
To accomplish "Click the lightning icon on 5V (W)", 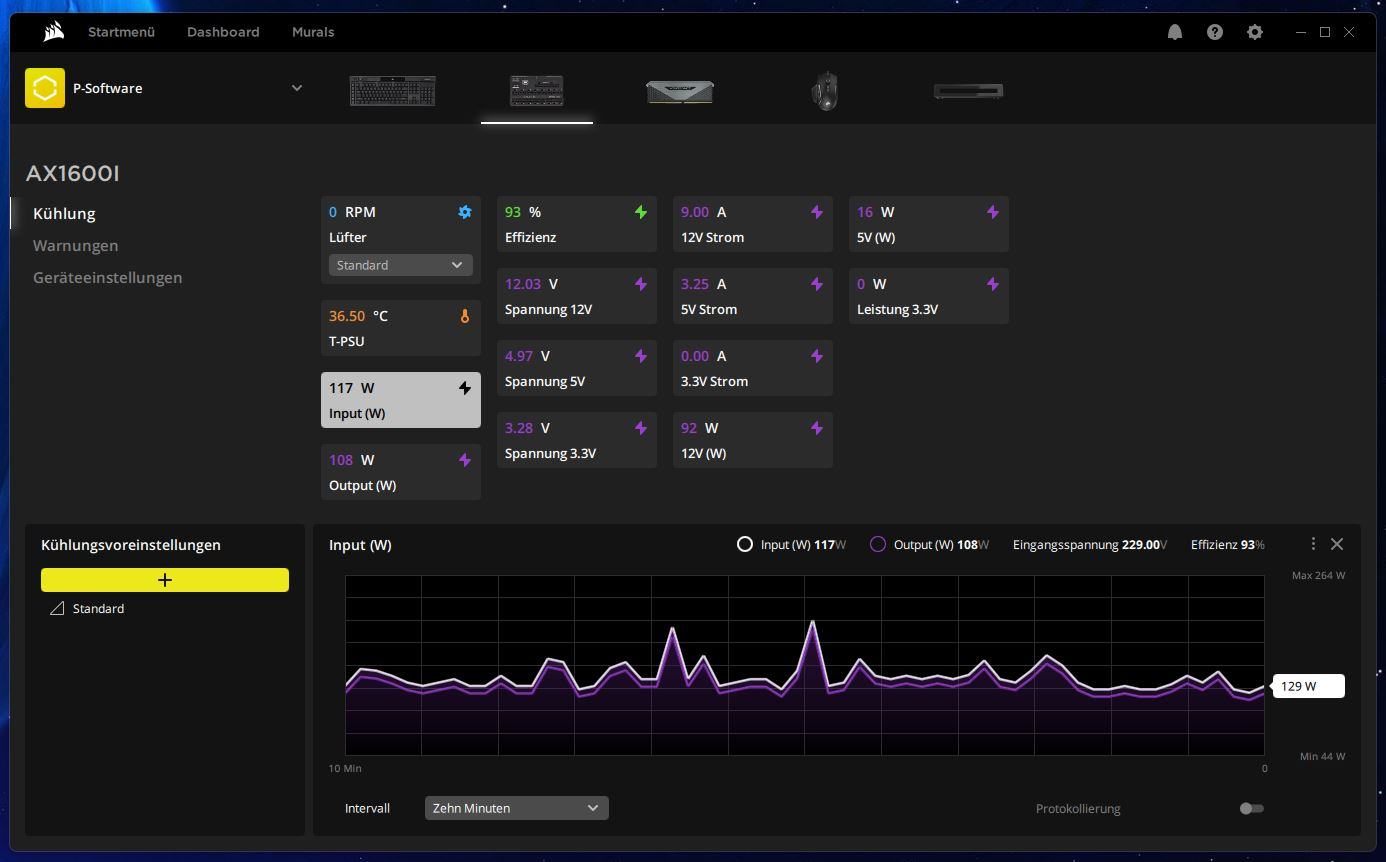I will click(x=993, y=212).
